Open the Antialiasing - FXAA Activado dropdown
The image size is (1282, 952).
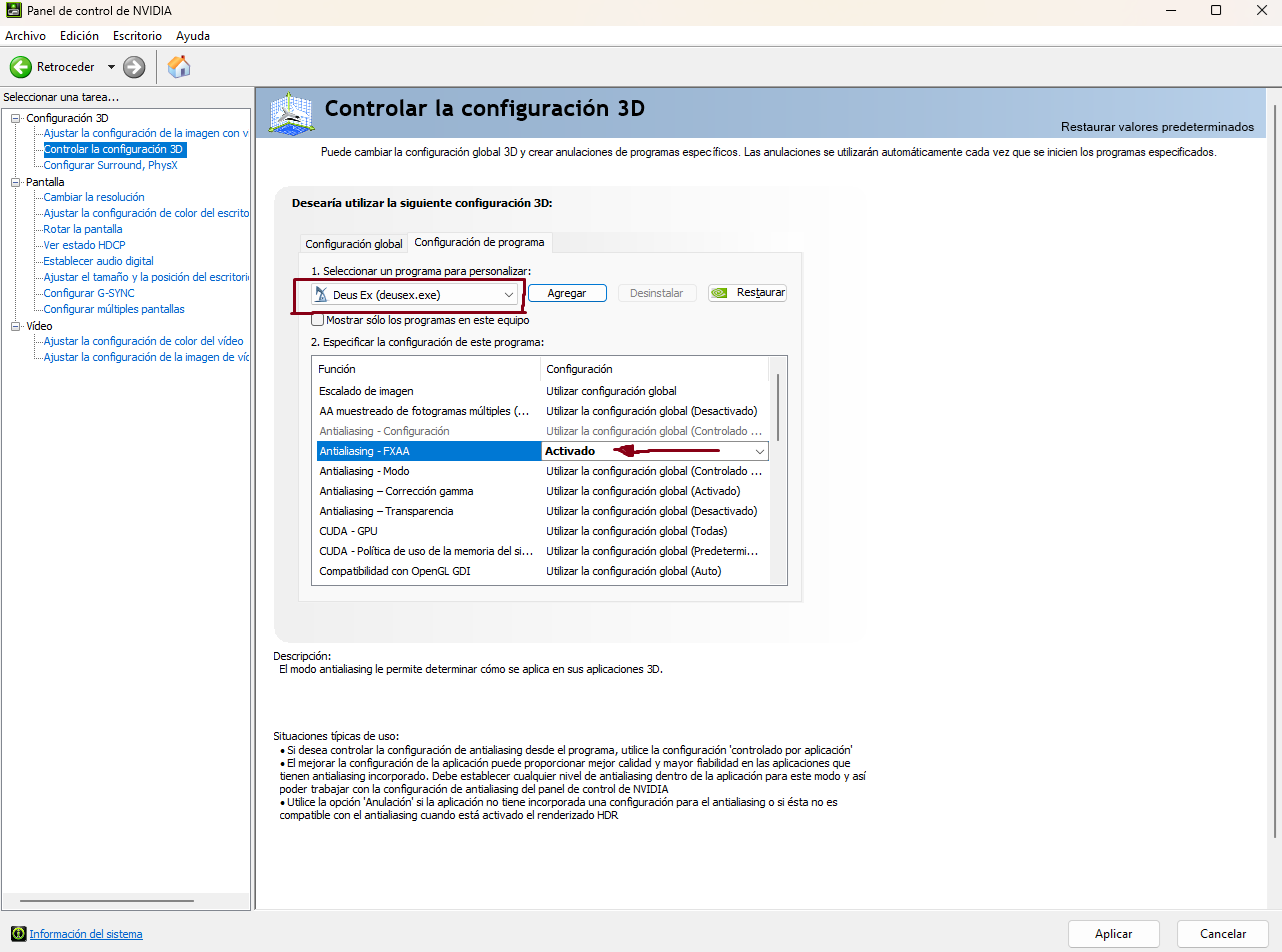[759, 451]
